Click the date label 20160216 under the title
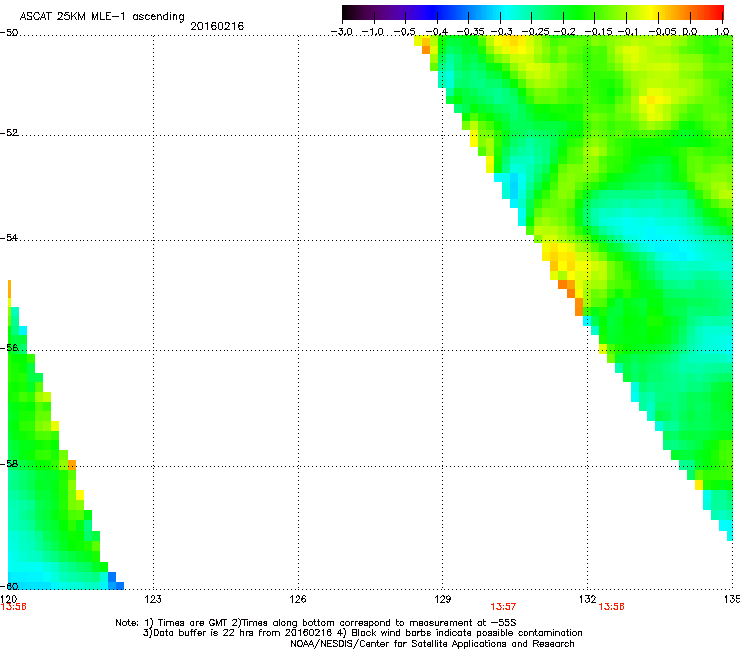The width and height of the screenshot is (740, 650). (217, 26)
